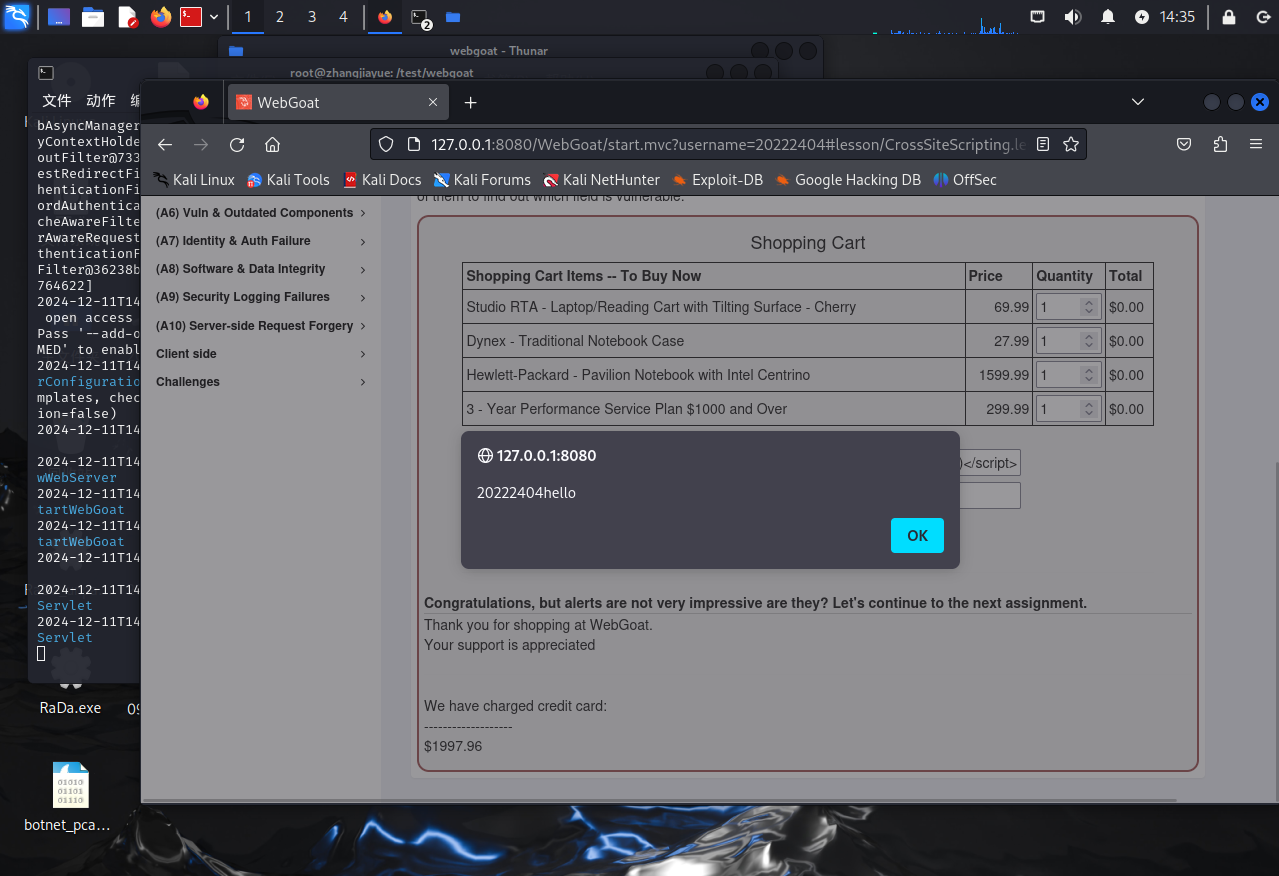The width and height of the screenshot is (1279, 876).
Task: Open the Kali applications menu icon
Action: (x=17, y=17)
